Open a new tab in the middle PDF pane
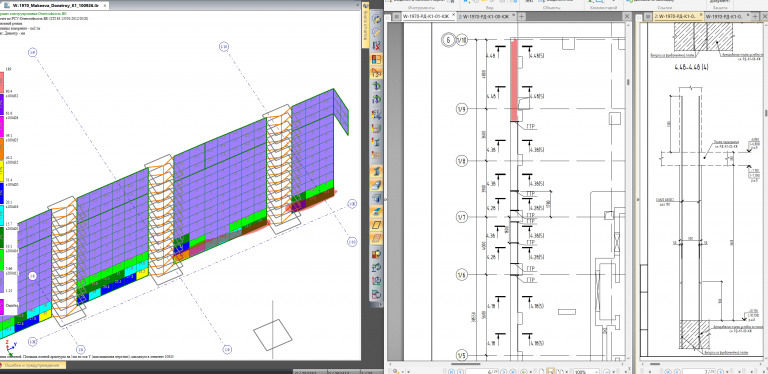Screen dimensions: 768x374 coord(522,17)
